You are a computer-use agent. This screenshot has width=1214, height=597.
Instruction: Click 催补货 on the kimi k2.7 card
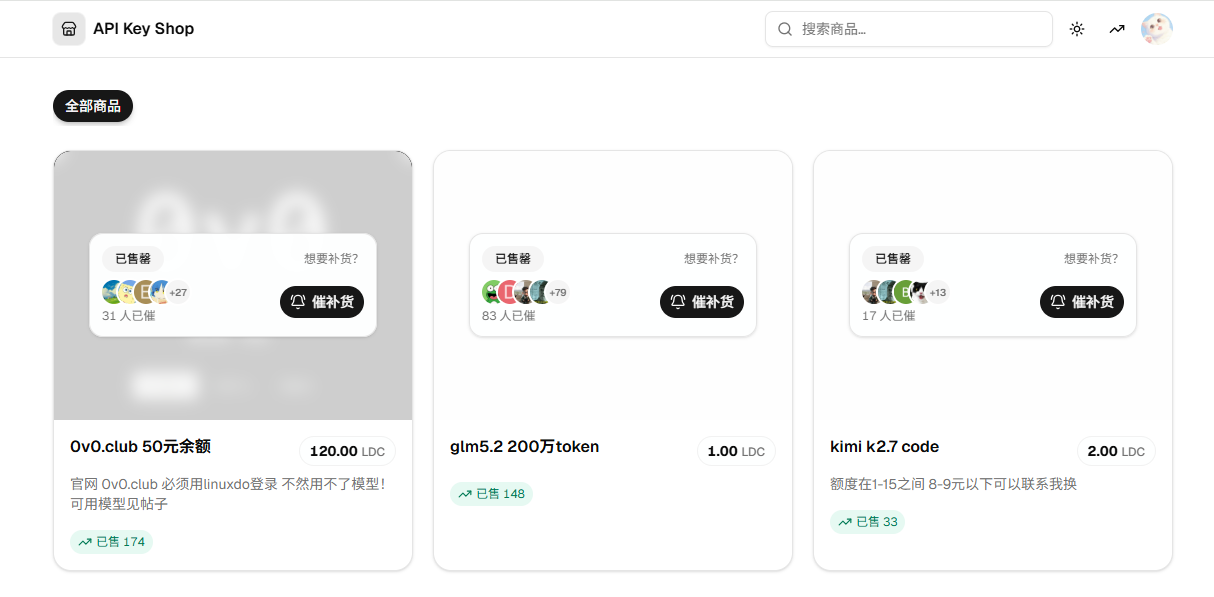tap(1082, 302)
